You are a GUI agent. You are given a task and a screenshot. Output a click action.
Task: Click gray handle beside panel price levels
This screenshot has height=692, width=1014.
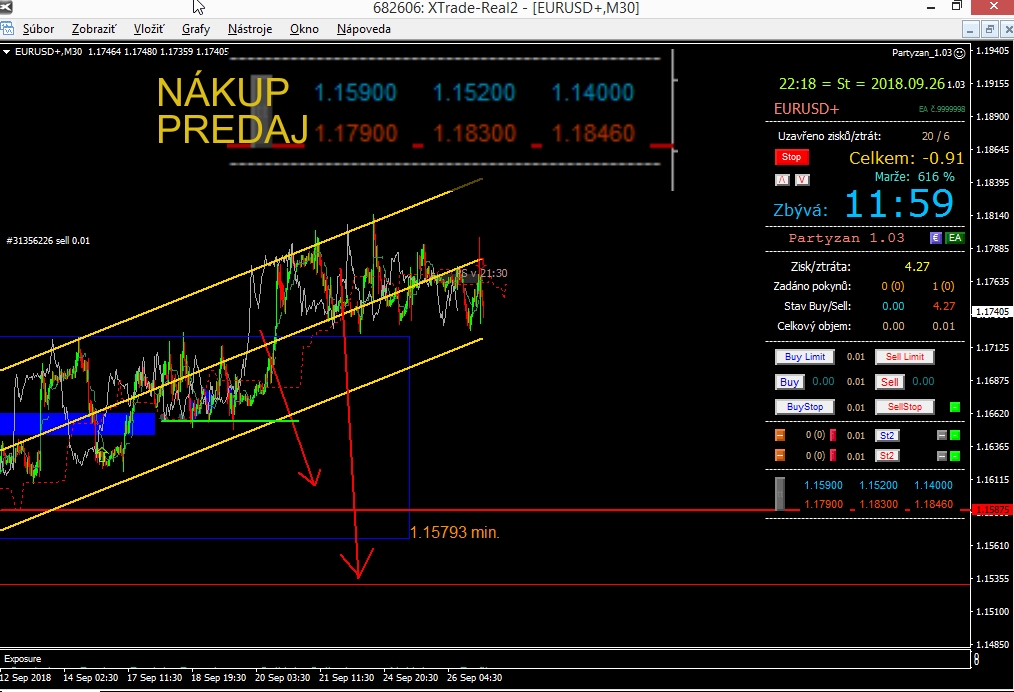tap(781, 494)
